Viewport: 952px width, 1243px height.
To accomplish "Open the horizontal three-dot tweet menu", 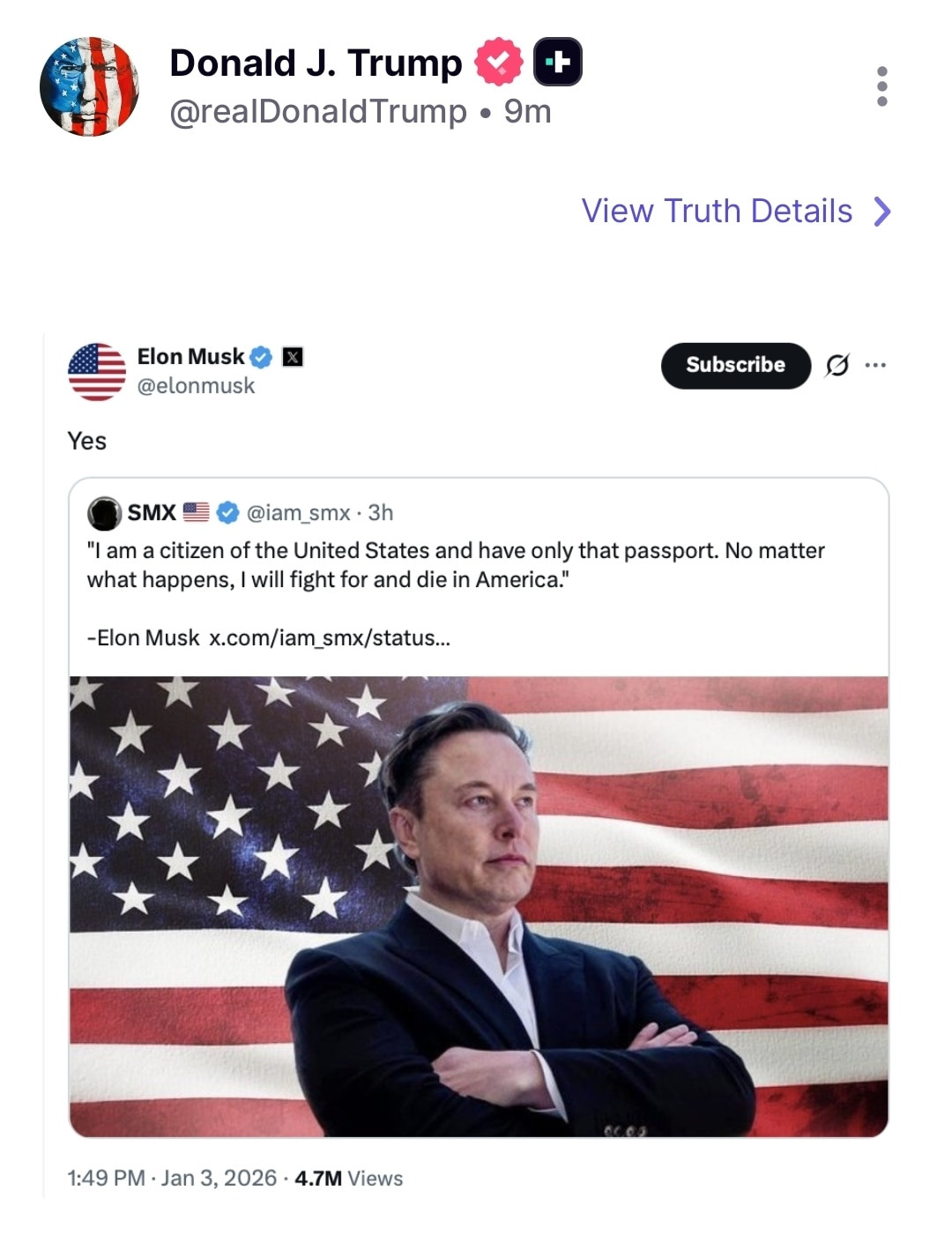I will [x=875, y=365].
